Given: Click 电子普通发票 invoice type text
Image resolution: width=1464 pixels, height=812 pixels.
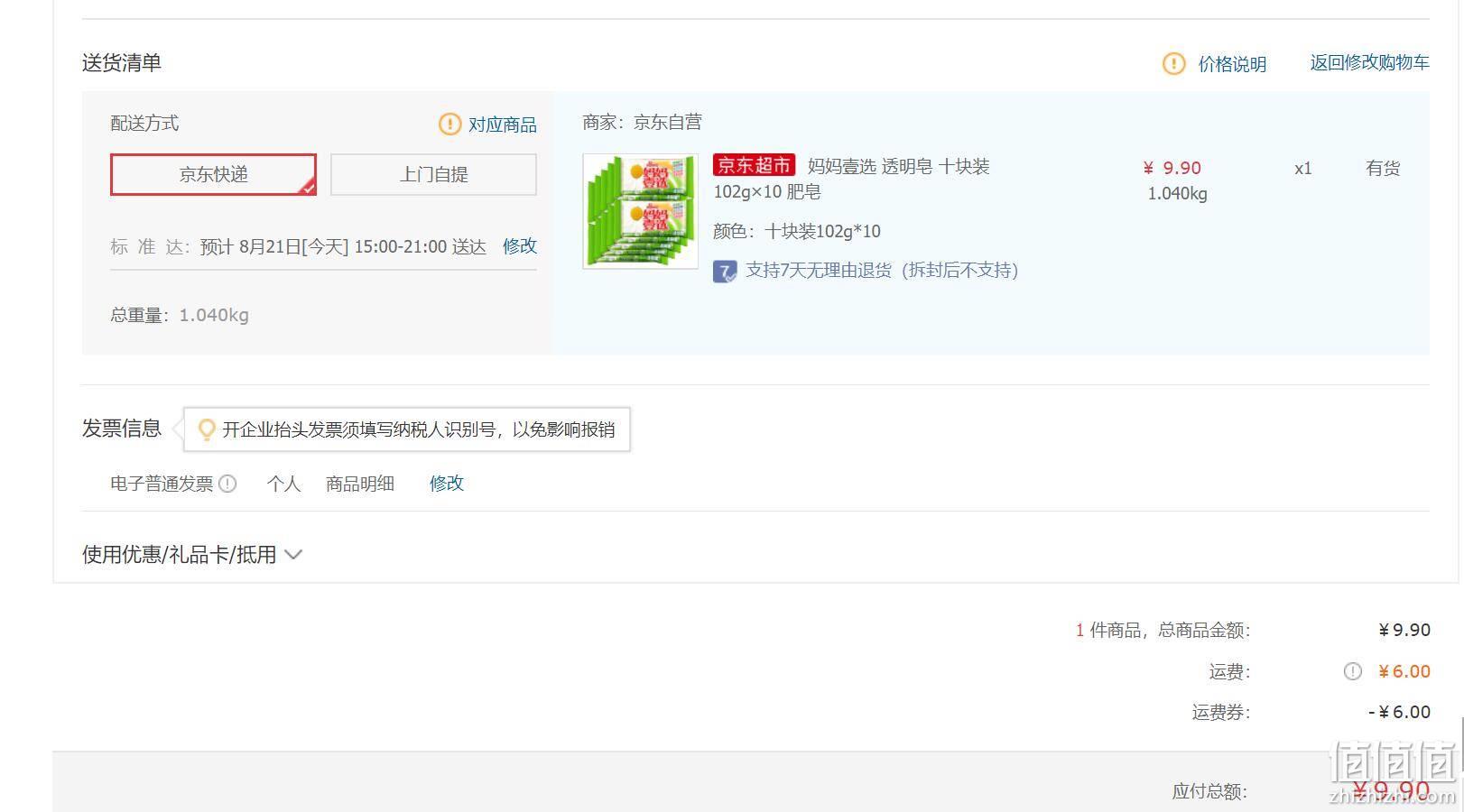Looking at the screenshot, I should [162, 484].
